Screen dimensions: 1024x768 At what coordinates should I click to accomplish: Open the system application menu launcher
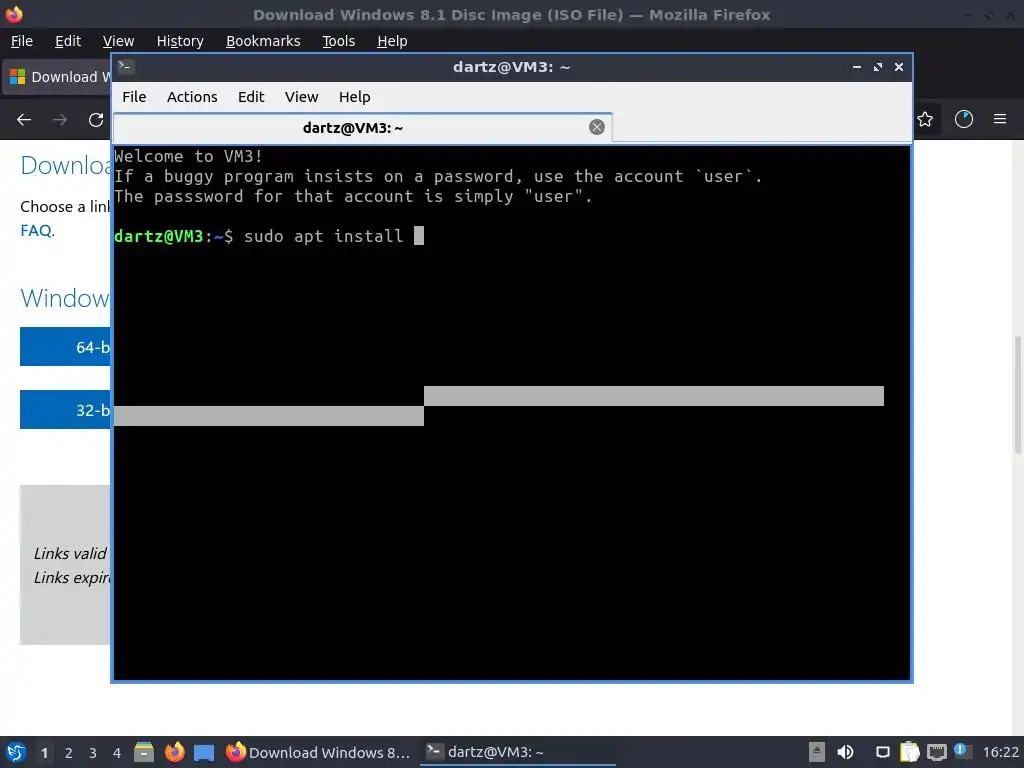[16, 752]
